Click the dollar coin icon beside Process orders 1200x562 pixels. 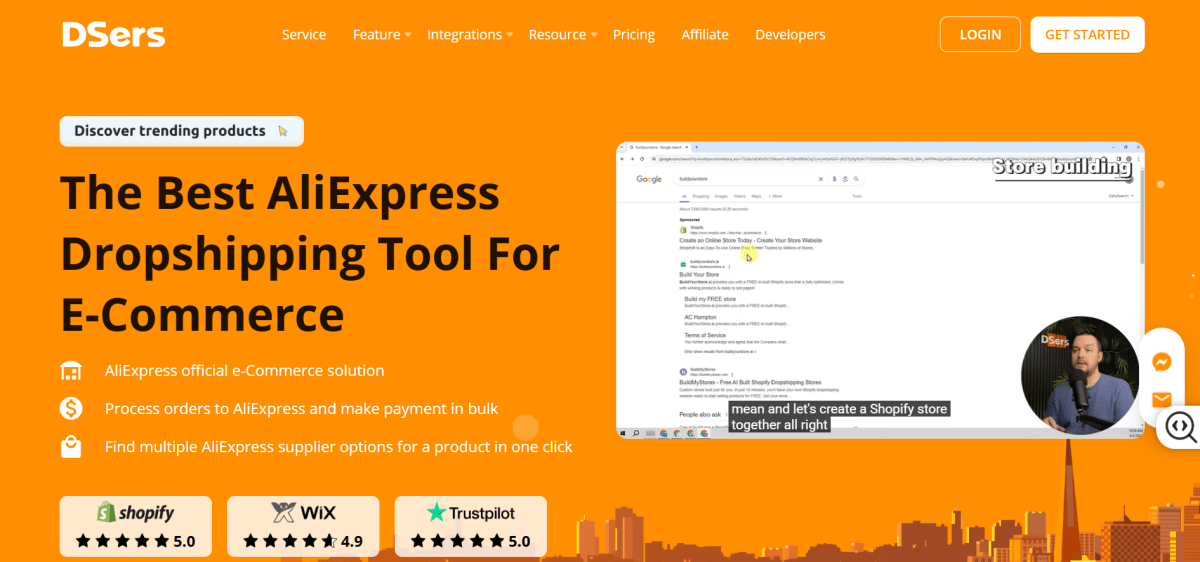(71, 408)
